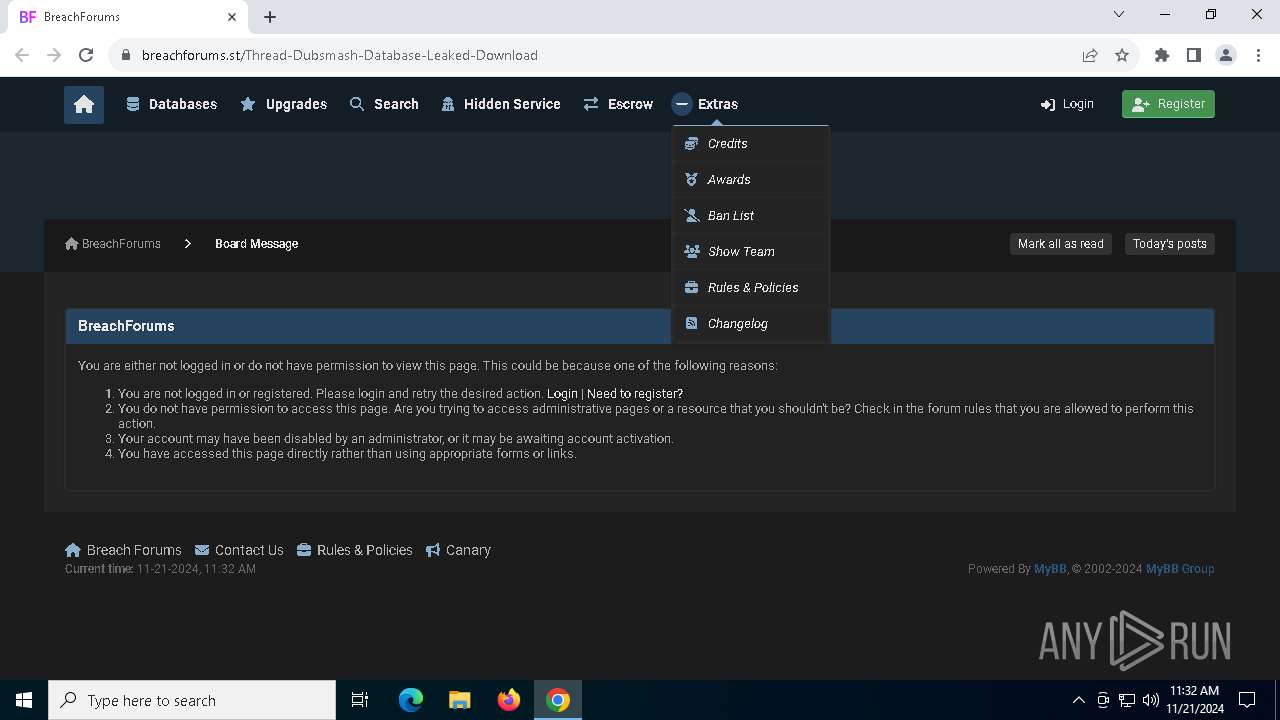Go to the BreachForums home icon button

point(84,104)
